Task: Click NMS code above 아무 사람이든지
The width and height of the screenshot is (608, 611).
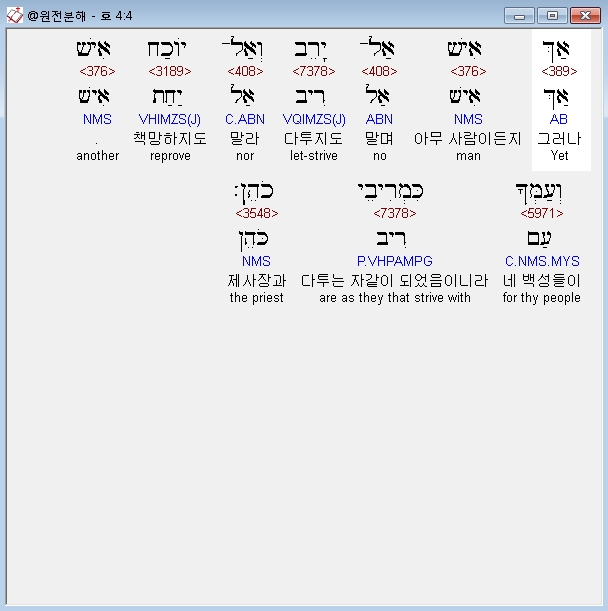Action: [468, 119]
